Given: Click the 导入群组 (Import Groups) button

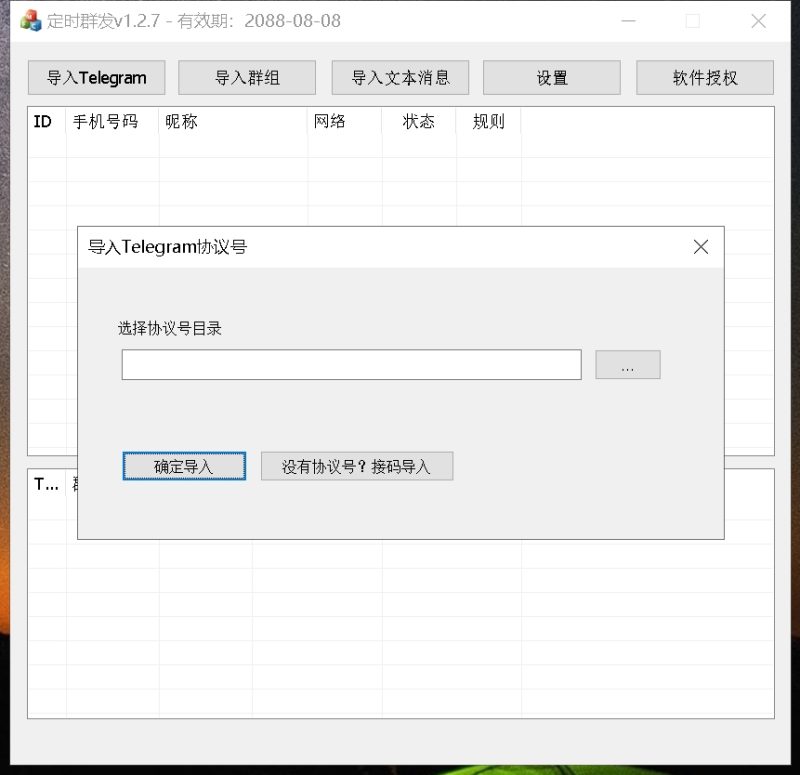Looking at the screenshot, I should pyautogui.click(x=247, y=77).
